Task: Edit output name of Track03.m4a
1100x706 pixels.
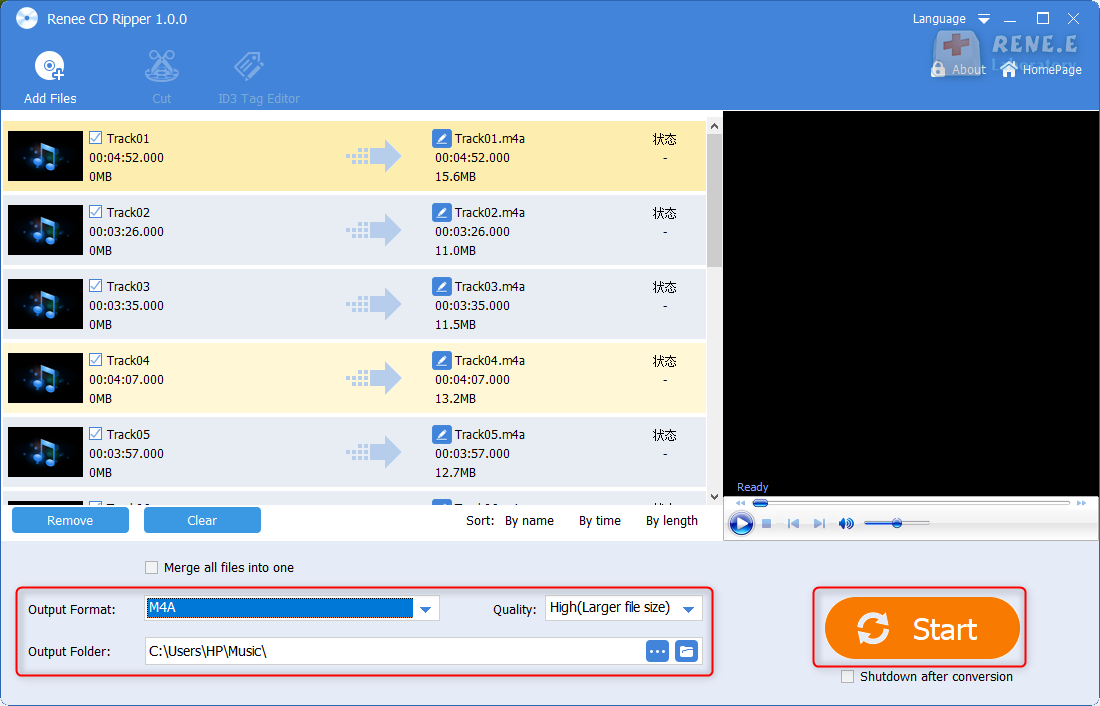Action: (441, 286)
